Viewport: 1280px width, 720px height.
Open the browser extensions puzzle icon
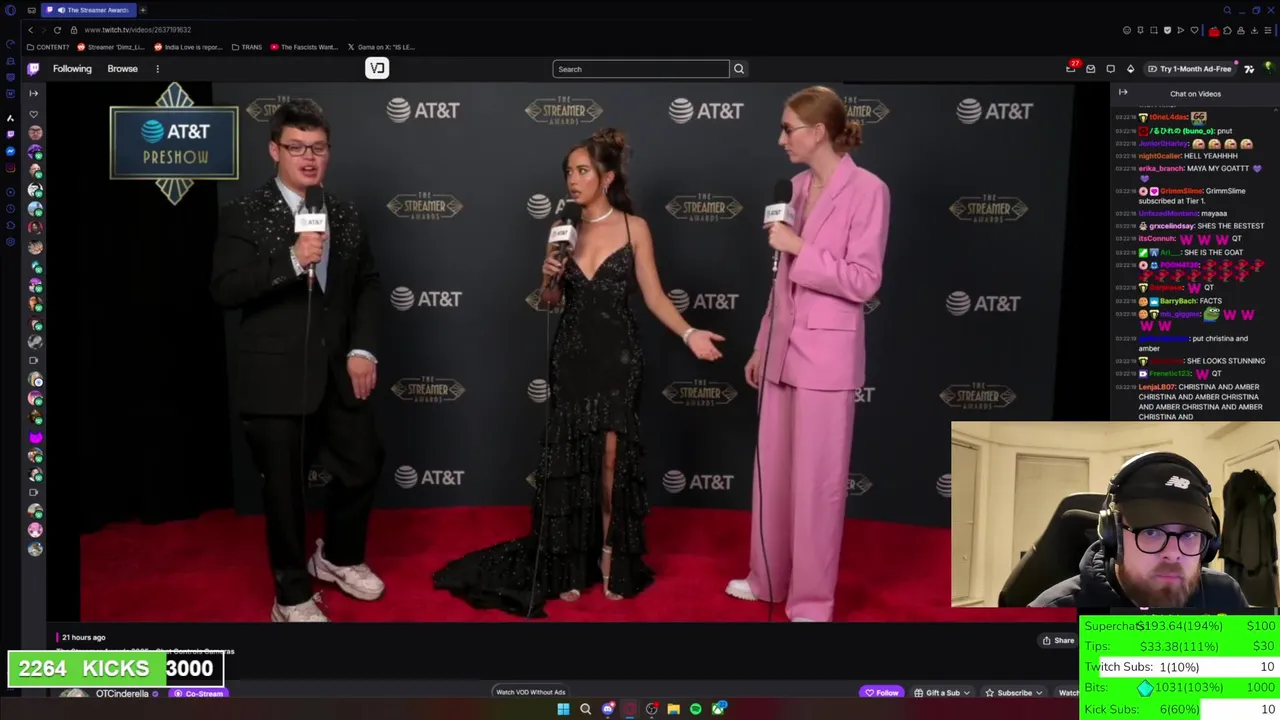click(1227, 30)
